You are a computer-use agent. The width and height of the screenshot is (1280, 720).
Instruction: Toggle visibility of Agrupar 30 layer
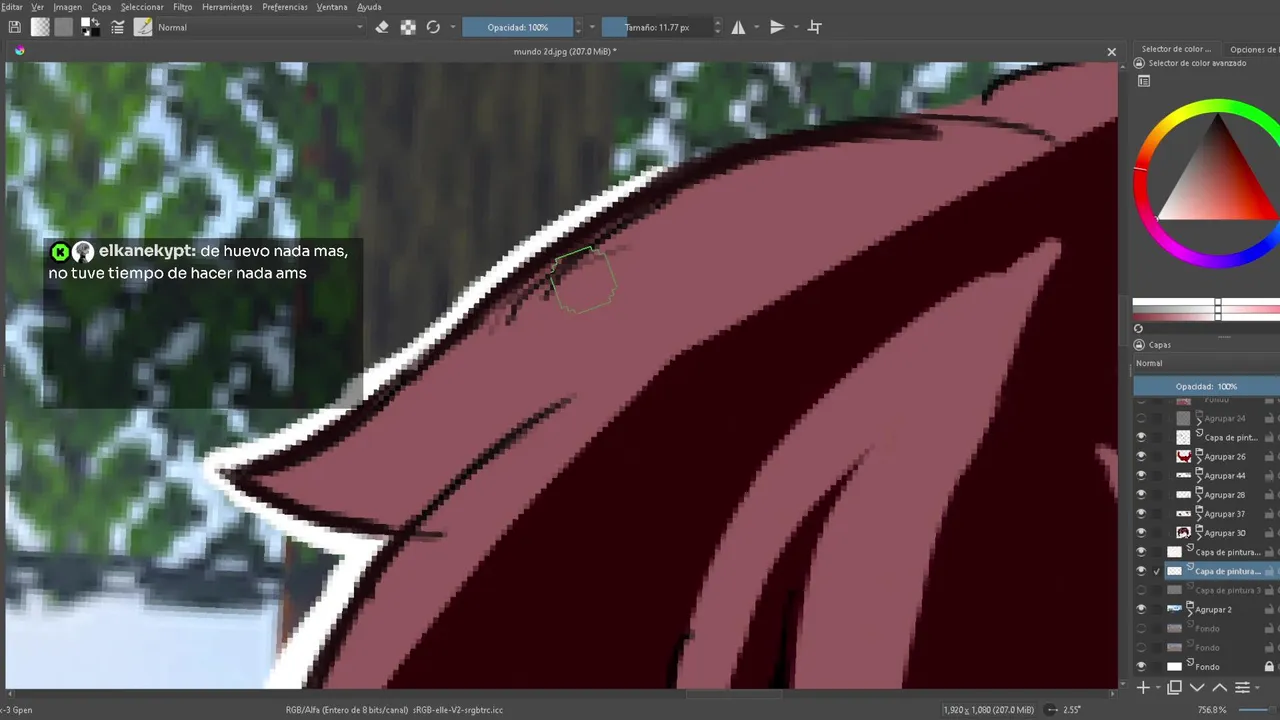tap(1141, 532)
